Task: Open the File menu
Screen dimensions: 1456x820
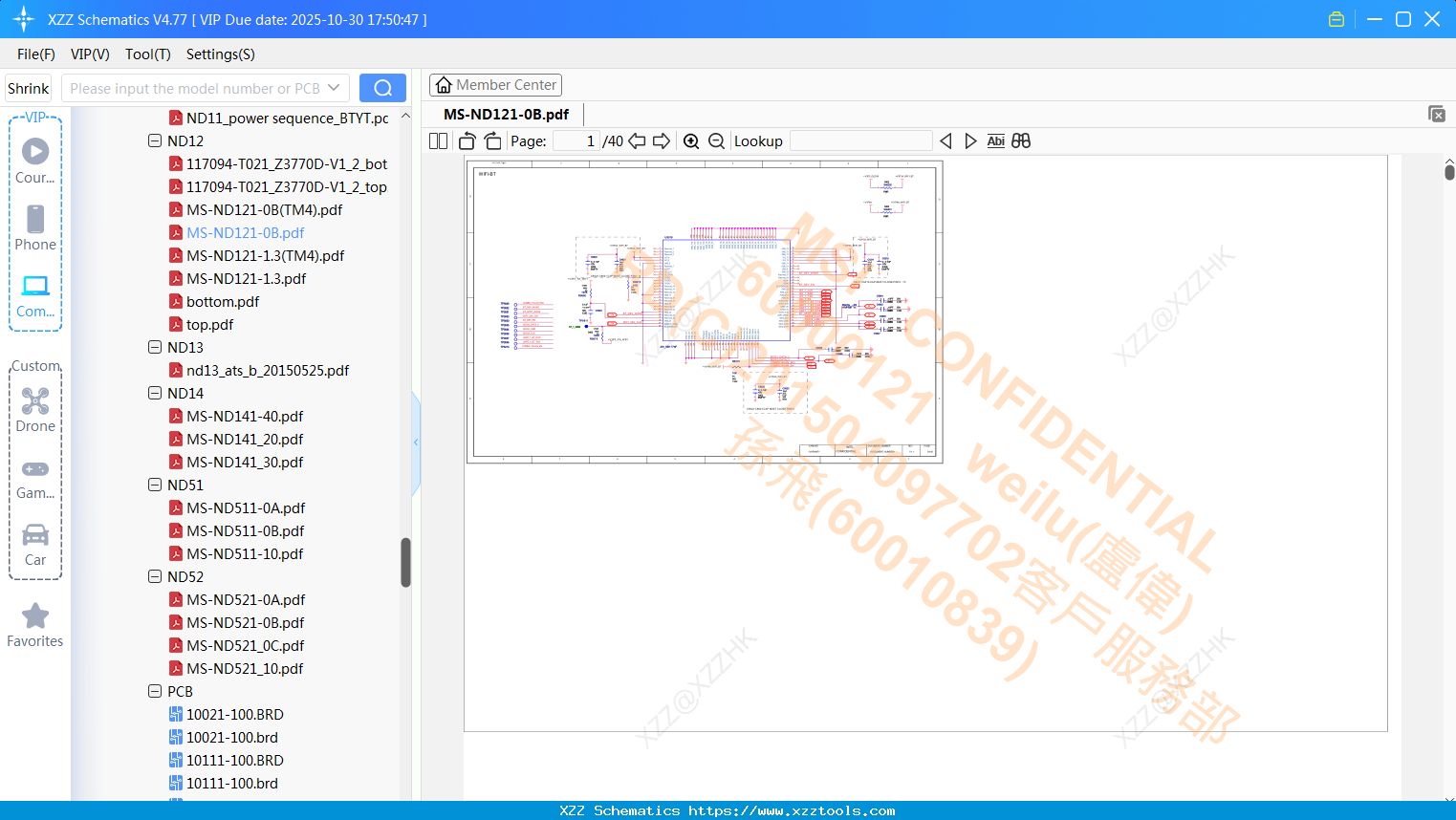Action: (36, 54)
